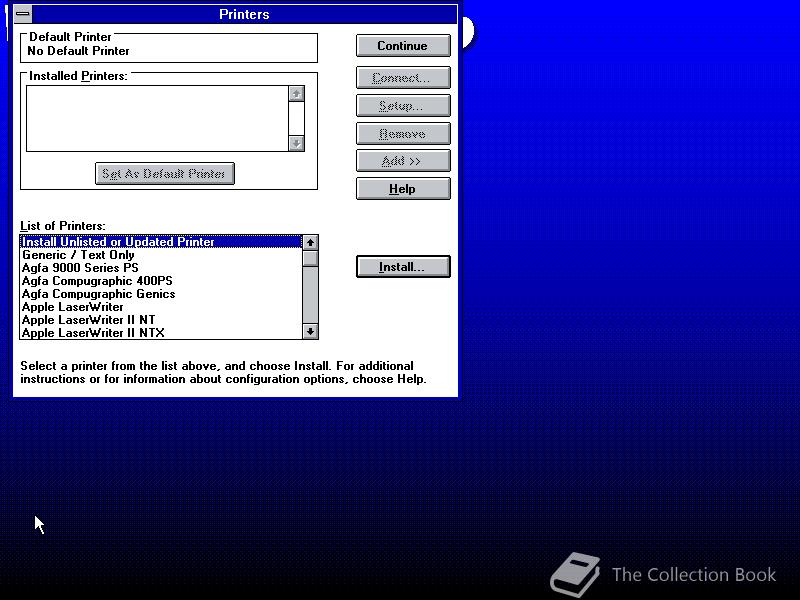Click the Install button
This screenshot has width=800, height=600.
403,266
